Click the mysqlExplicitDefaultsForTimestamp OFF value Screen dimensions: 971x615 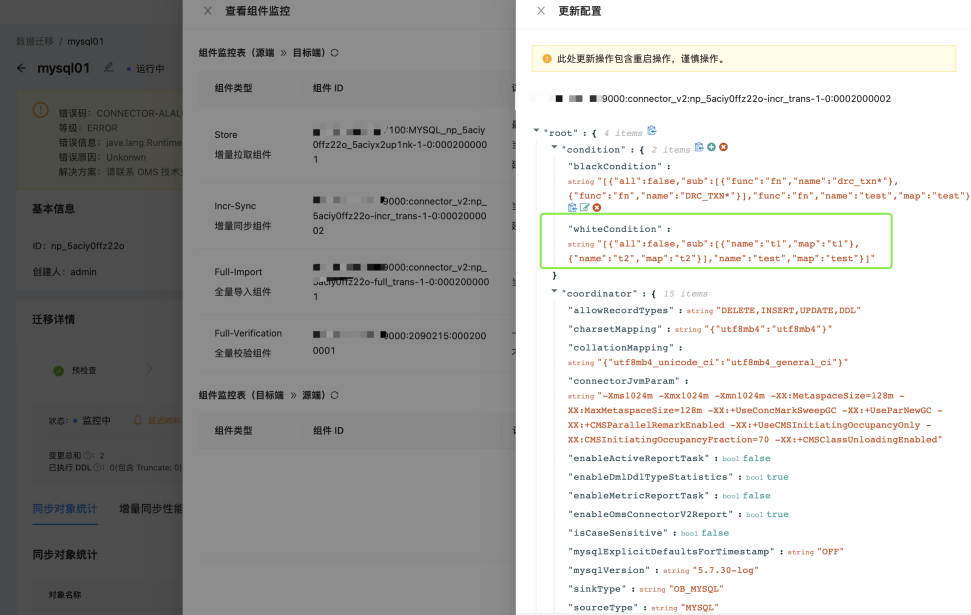pyautogui.click(x=830, y=551)
